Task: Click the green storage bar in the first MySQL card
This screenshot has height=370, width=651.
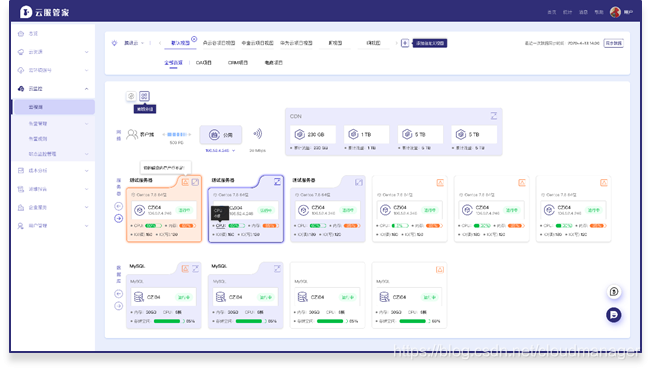Action: click(169, 321)
